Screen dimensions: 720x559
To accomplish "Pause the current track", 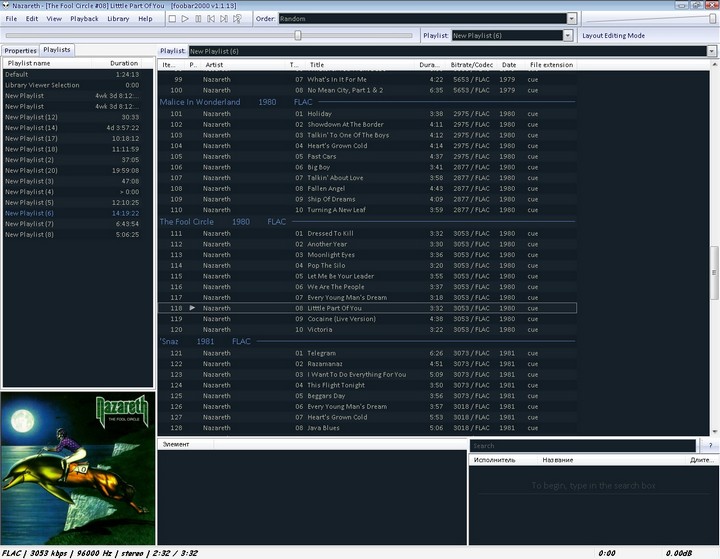I will [198, 18].
